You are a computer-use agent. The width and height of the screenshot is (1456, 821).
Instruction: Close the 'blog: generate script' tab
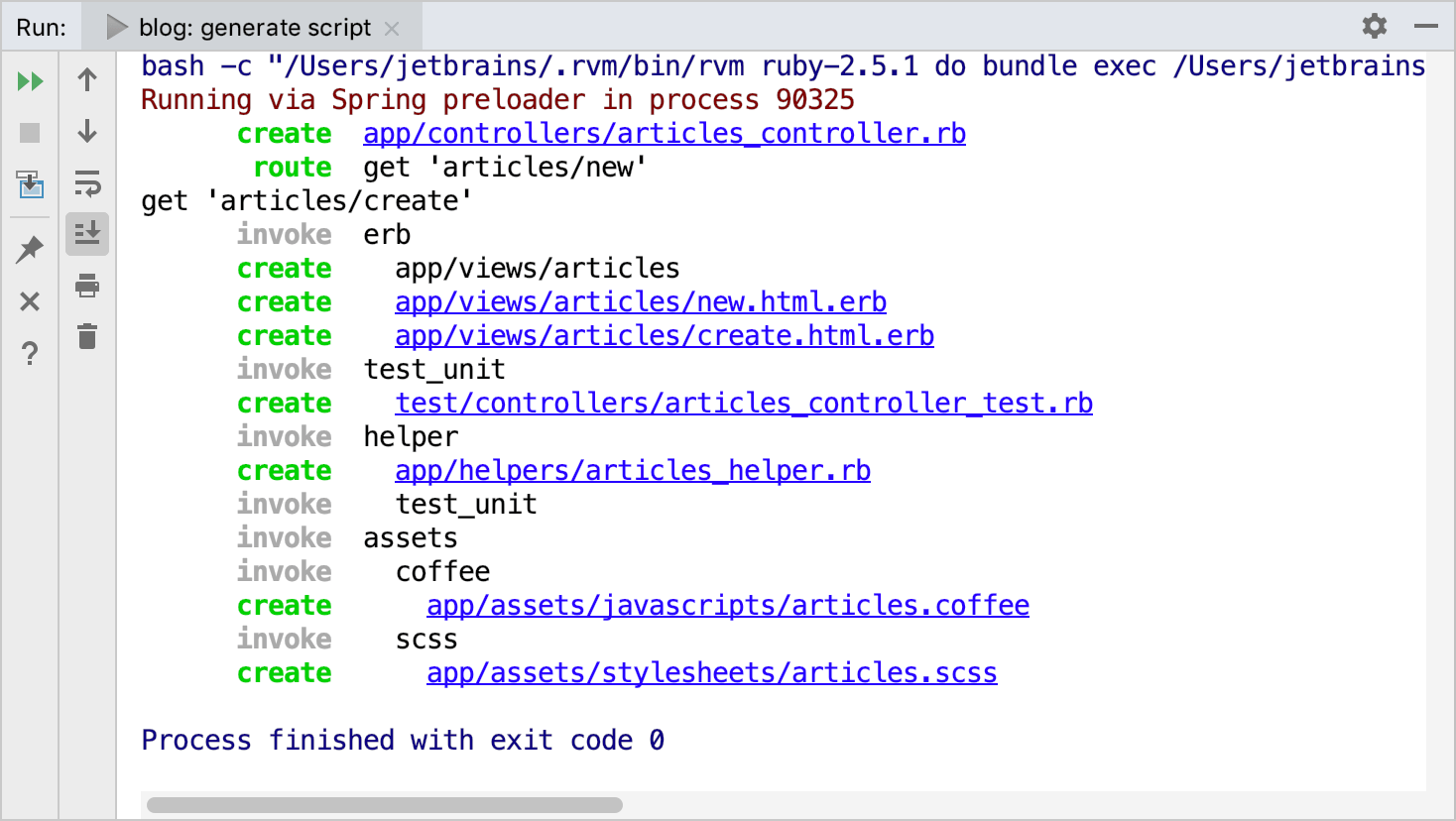coord(393,28)
